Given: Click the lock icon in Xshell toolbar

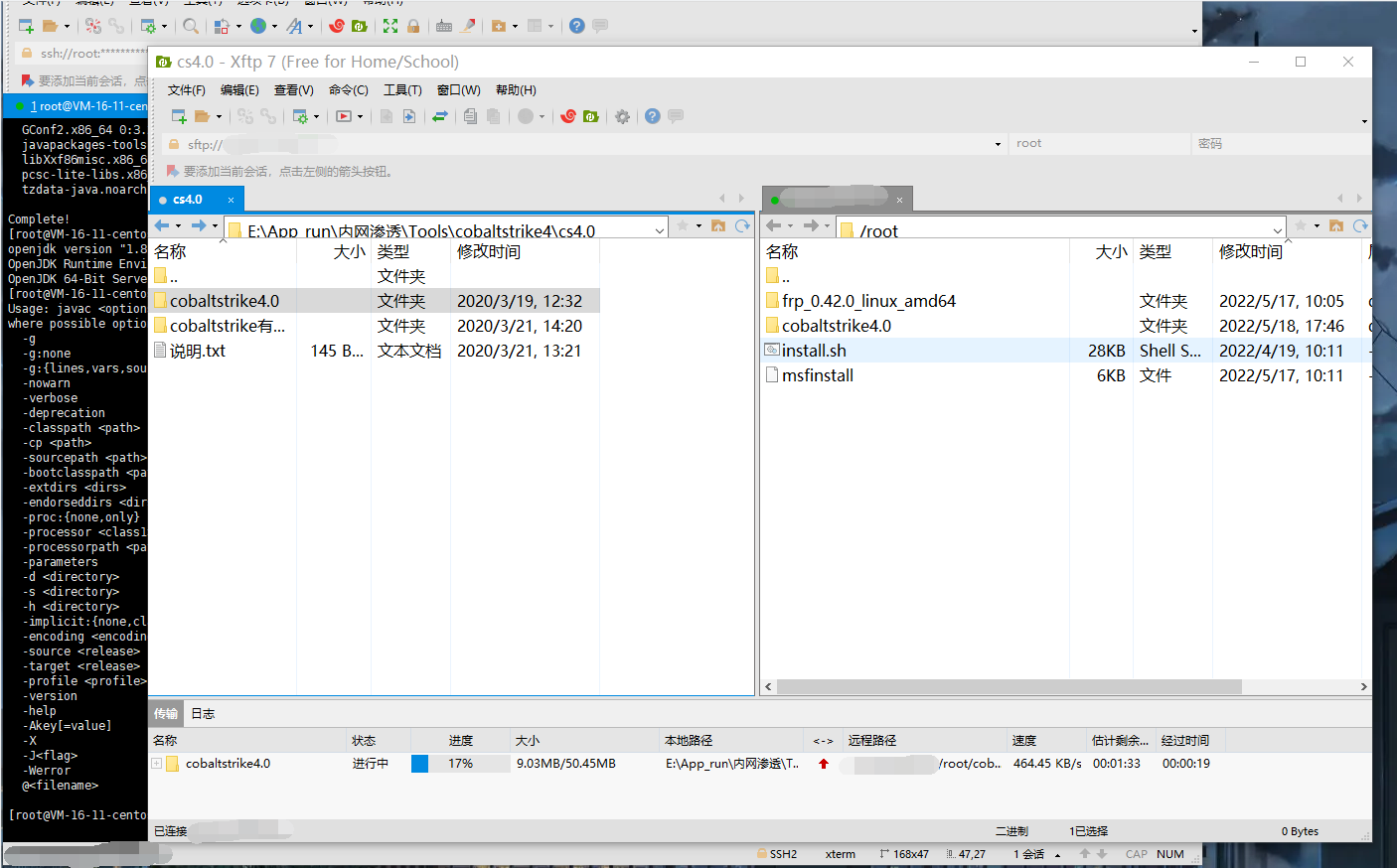Looking at the screenshot, I should point(413,26).
